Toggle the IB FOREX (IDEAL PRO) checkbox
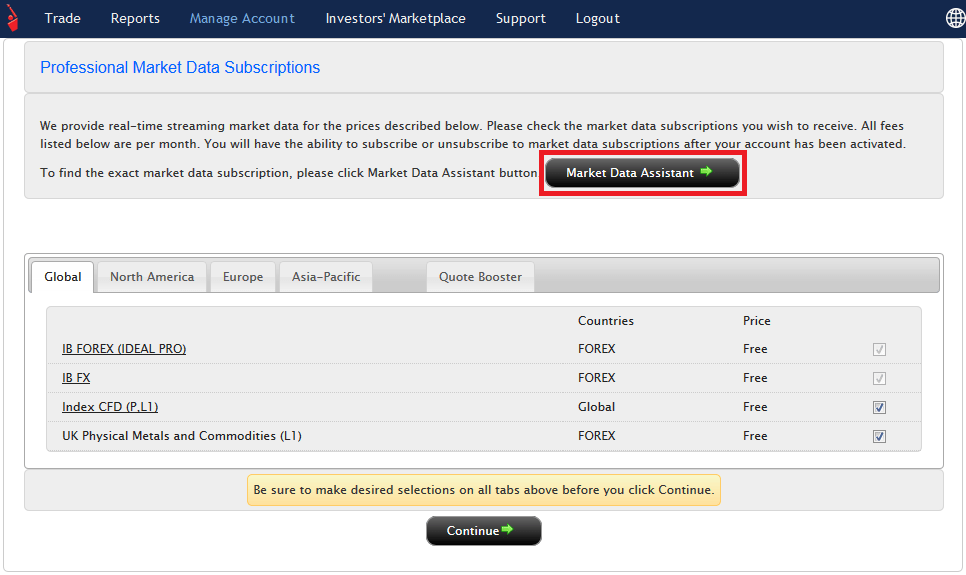 [x=879, y=349]
